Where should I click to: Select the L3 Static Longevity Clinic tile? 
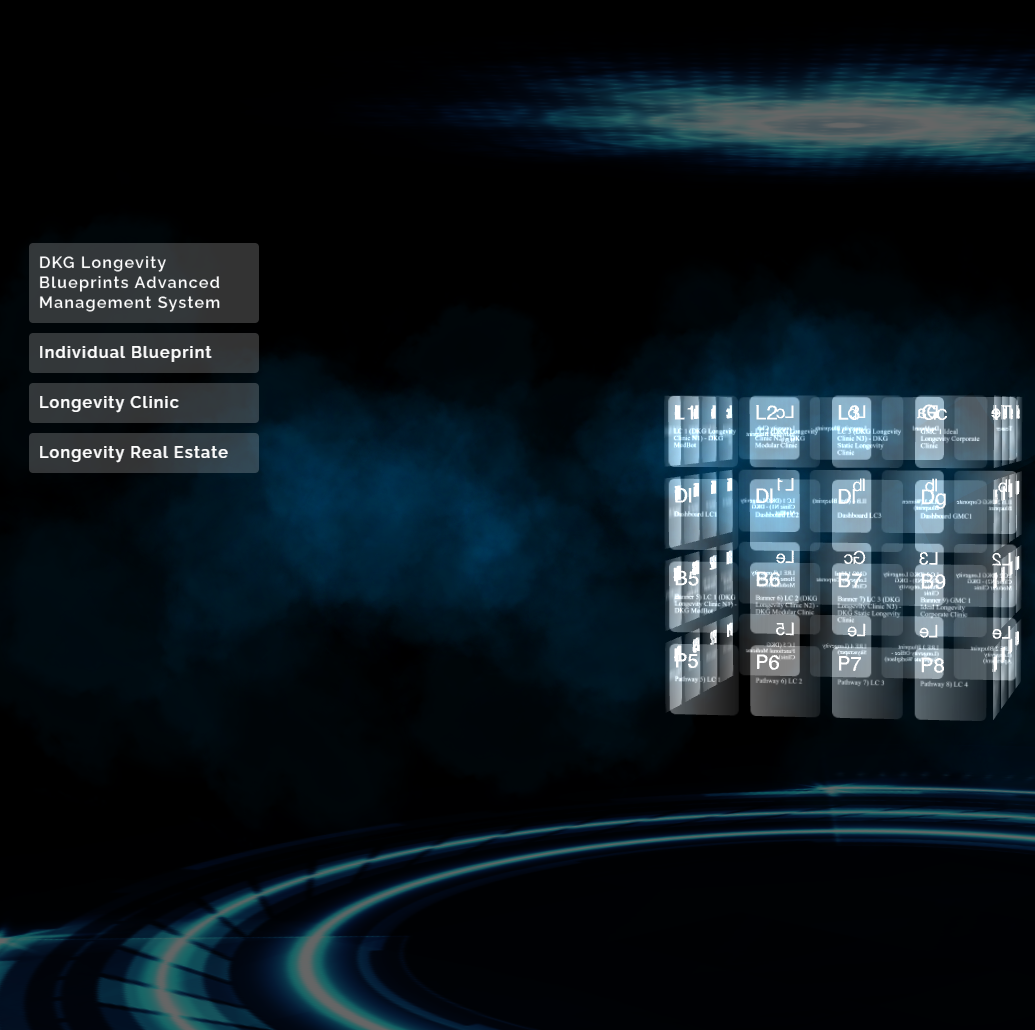point(855,430)
